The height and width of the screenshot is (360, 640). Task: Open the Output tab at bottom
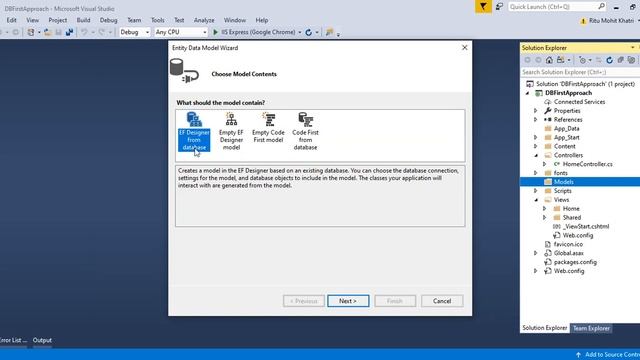pyautogui.click(x=42, y=340)
